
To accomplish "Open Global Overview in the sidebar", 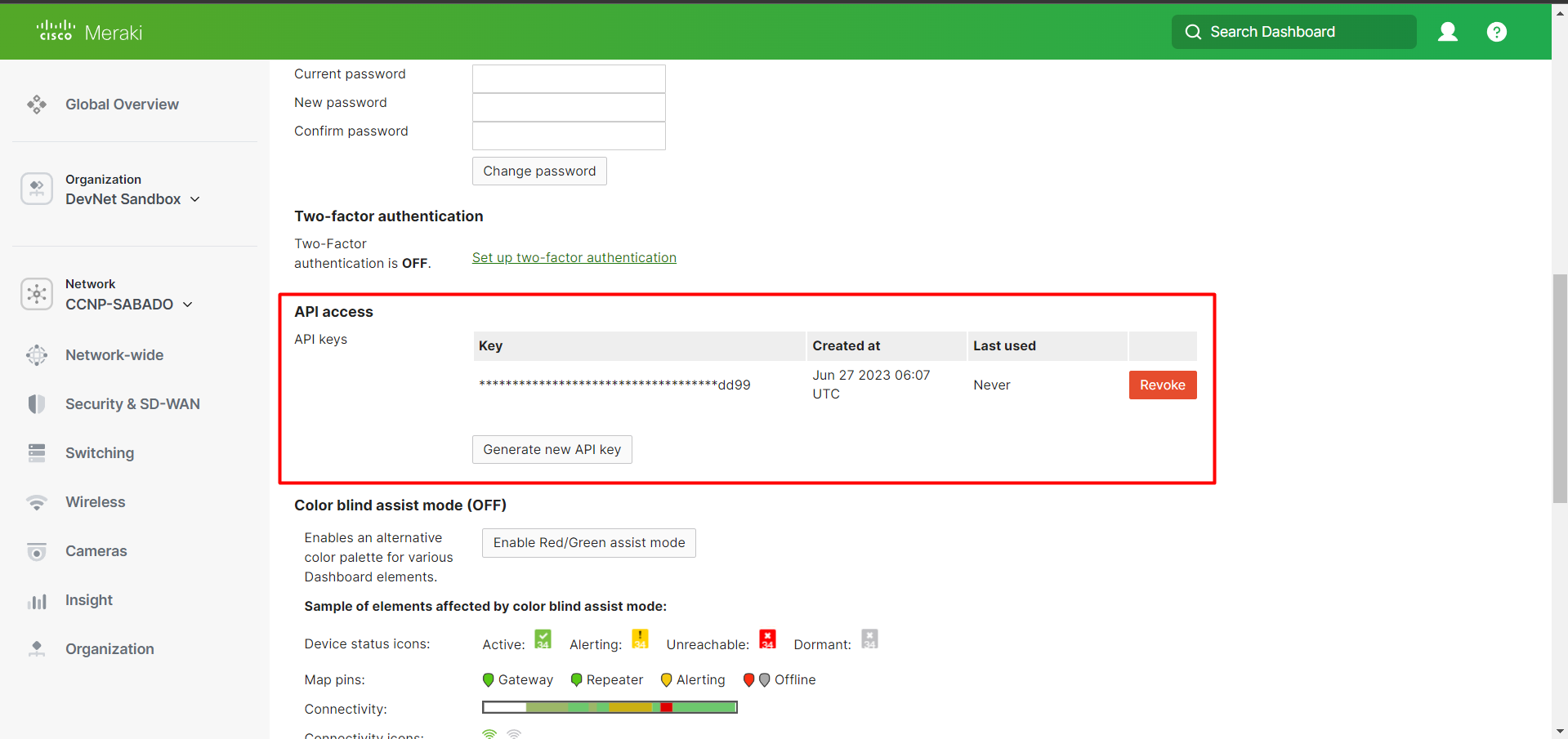I will tap(122, 105).
